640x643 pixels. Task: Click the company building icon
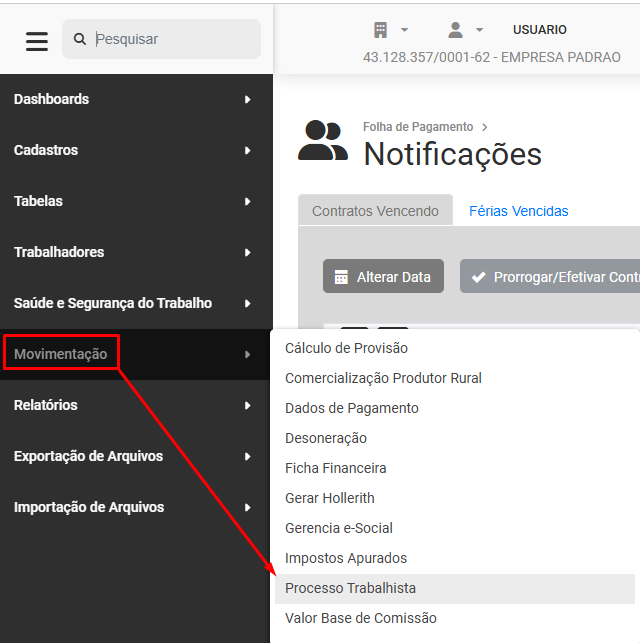click(380, 30)
